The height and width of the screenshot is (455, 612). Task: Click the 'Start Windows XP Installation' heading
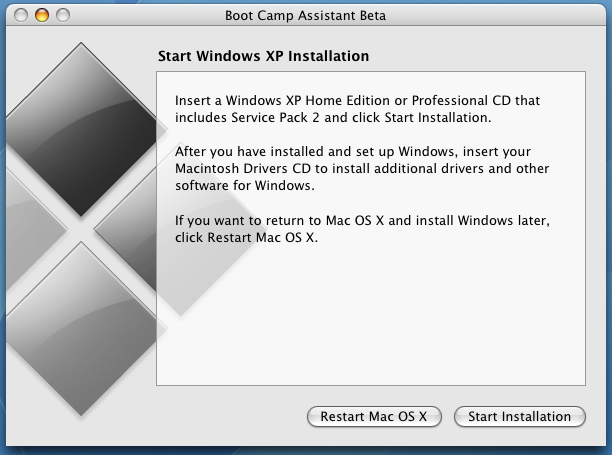(263, 56)
